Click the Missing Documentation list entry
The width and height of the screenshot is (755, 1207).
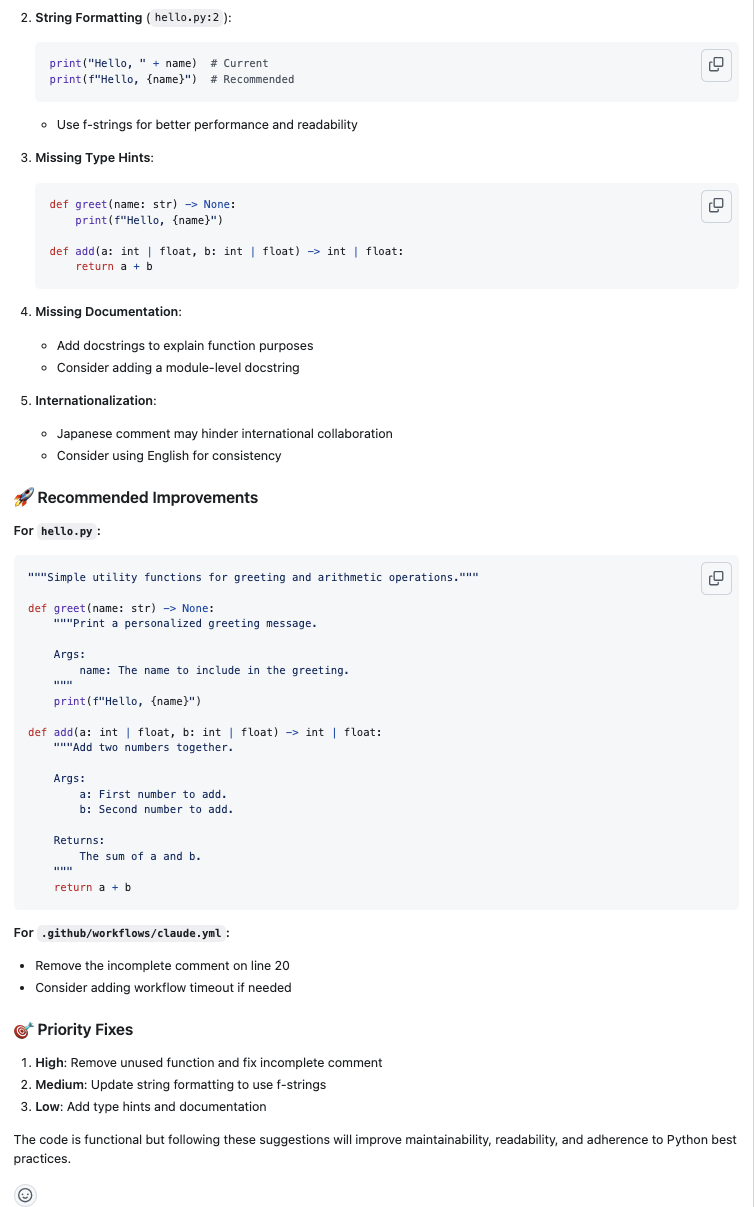pyautogui.click(x=106, y=311)
